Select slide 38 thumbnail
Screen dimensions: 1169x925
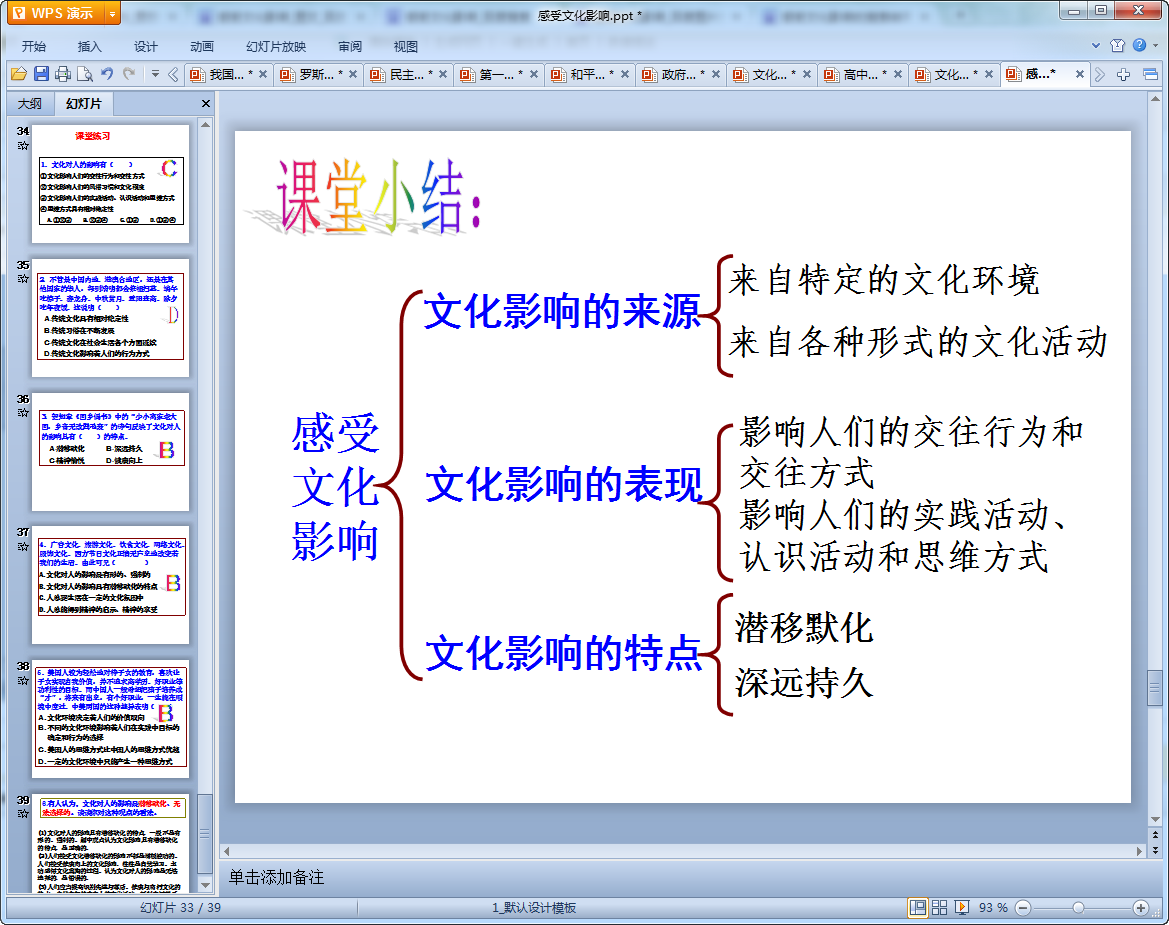point(110,719)
